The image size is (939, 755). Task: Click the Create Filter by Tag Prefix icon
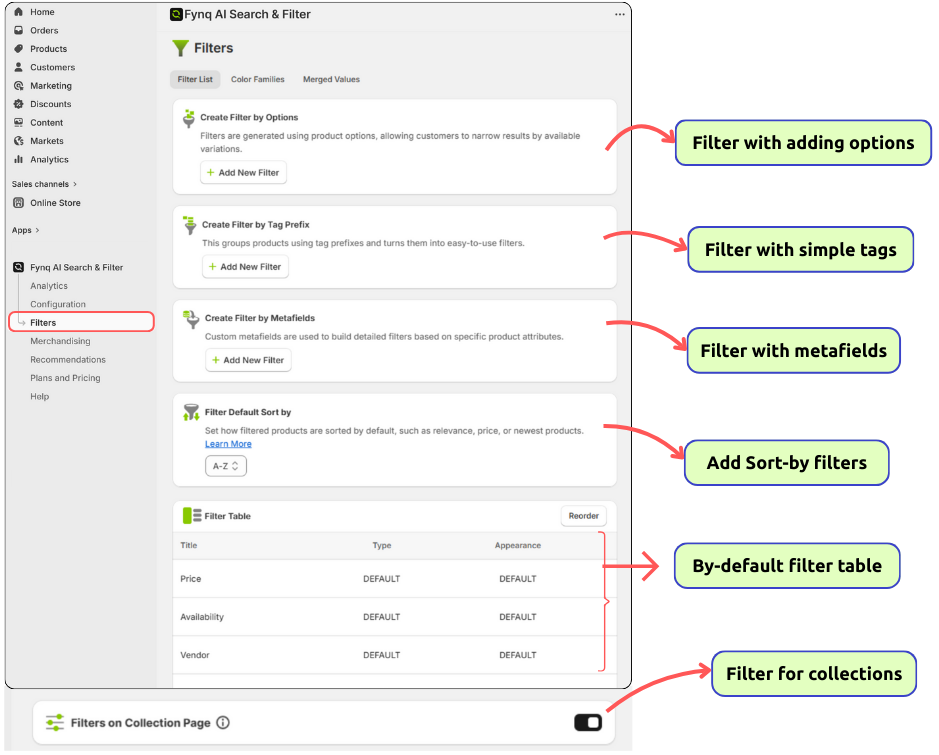pyautogui.click(x=190, y=225)
